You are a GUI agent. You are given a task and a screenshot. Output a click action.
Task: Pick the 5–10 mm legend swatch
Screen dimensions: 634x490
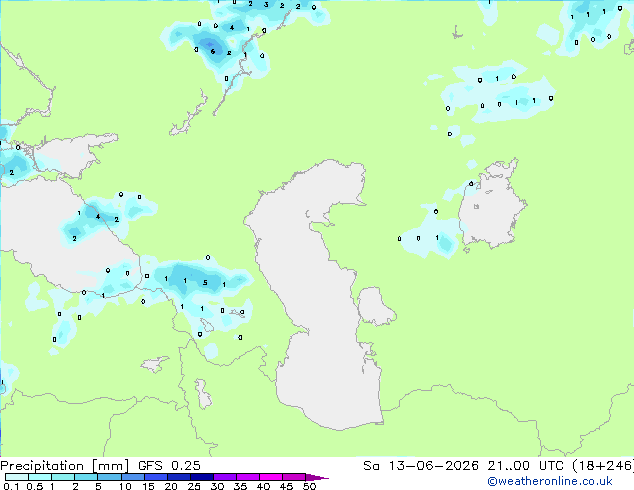[x=109, y=477]
